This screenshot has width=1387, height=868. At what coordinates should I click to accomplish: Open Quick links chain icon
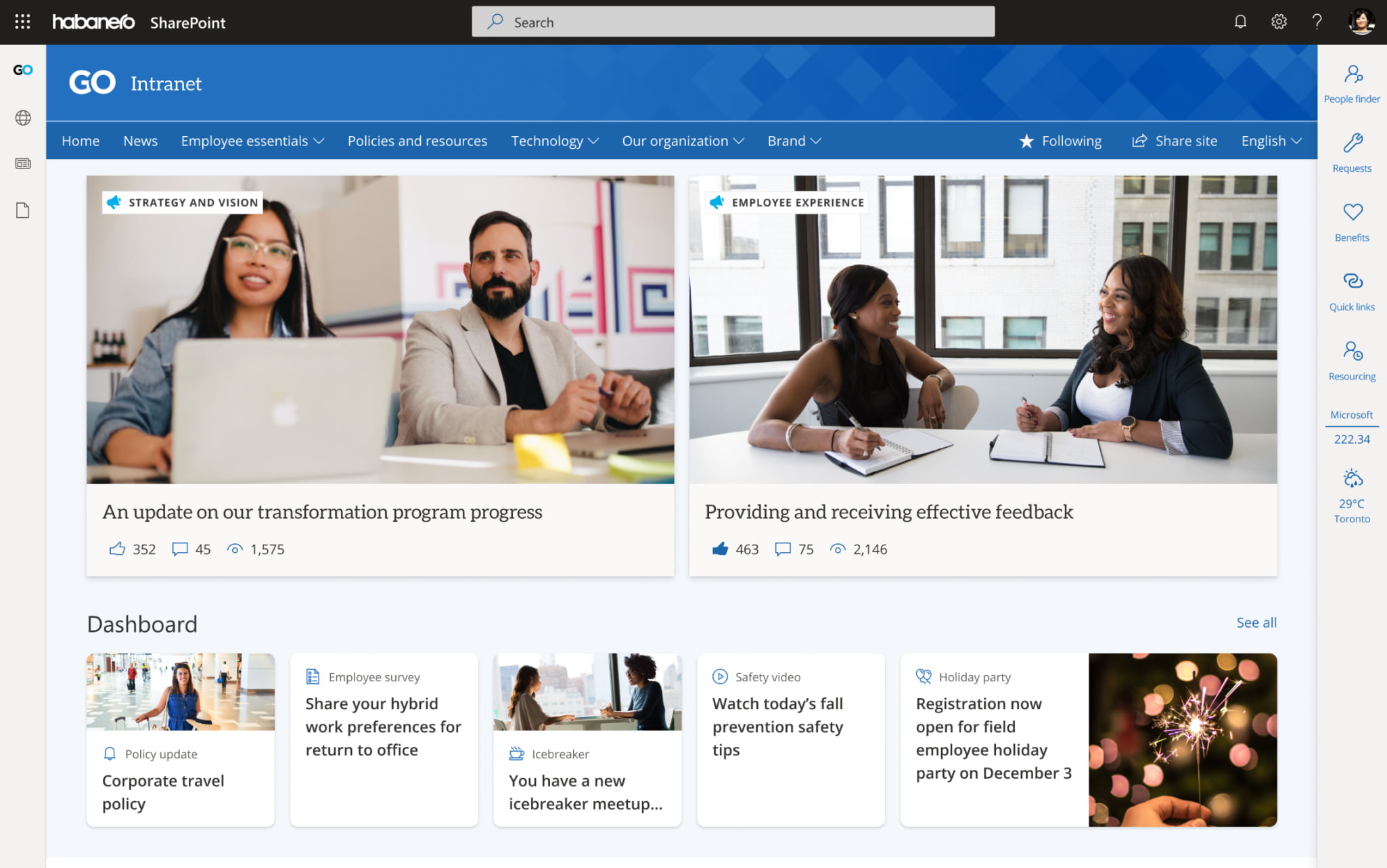pos(1352,281)
